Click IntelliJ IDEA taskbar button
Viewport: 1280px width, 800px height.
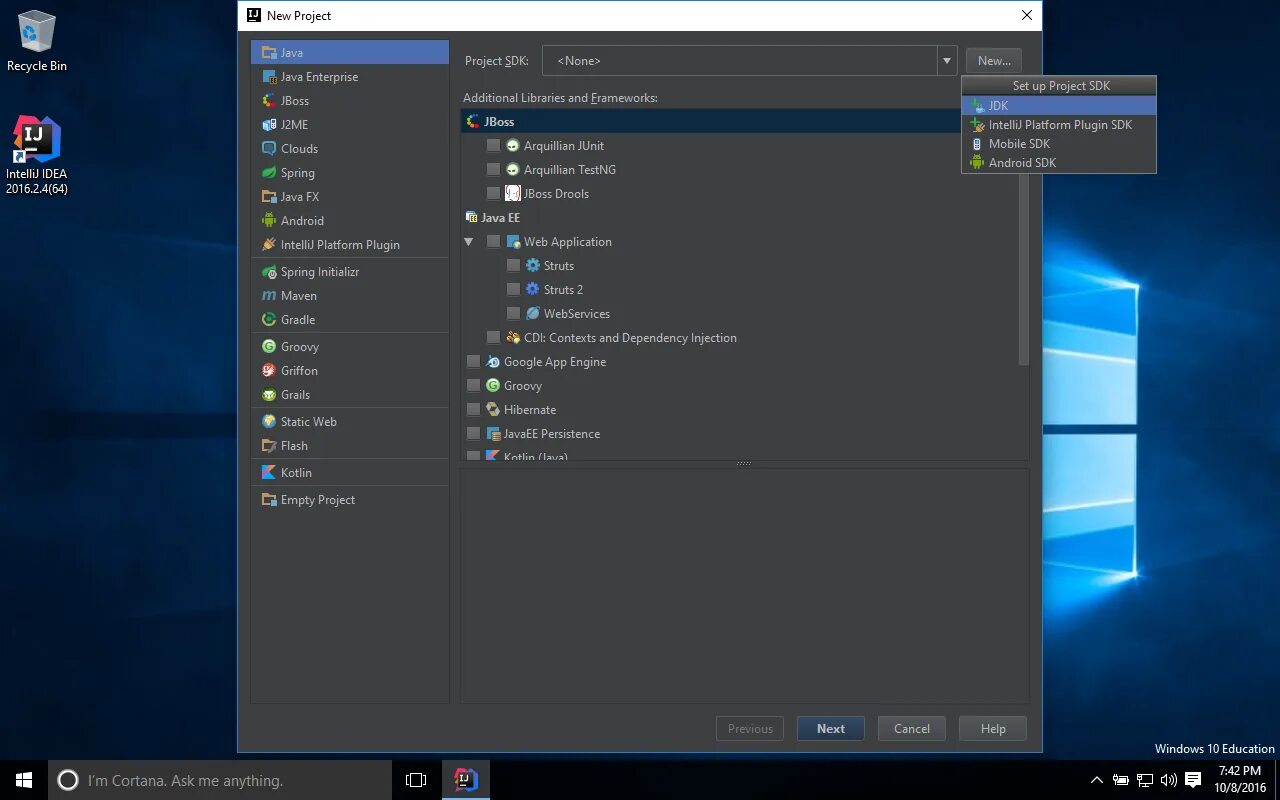point(466,780)
